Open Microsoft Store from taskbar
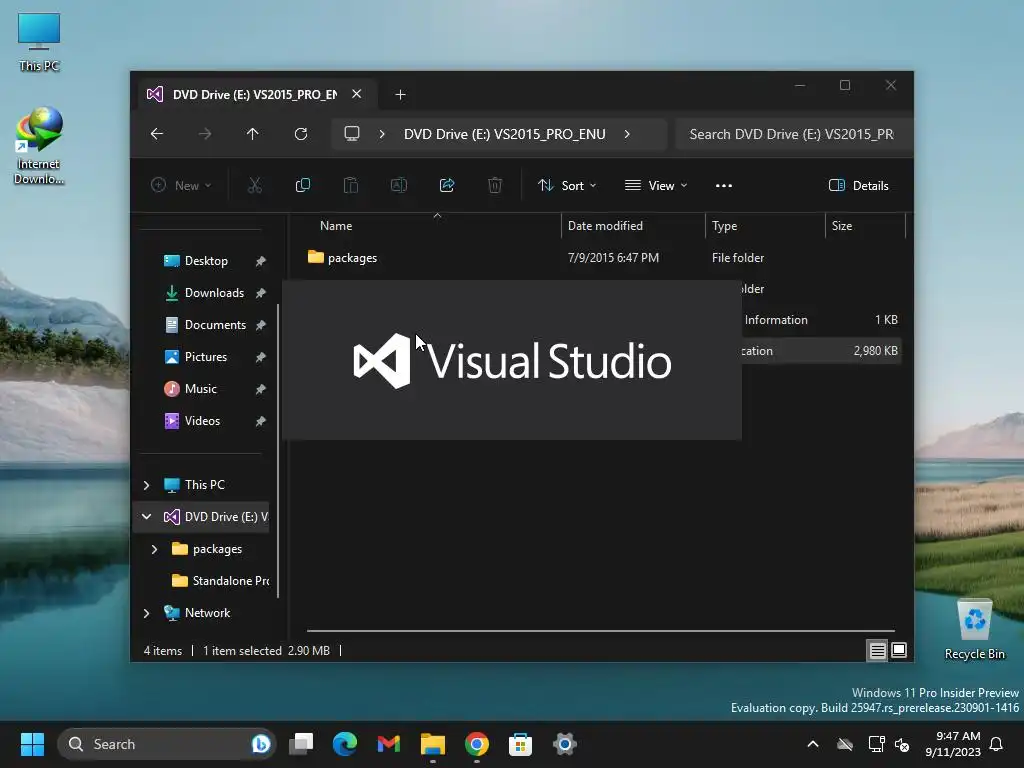The image size is (1024, 768). click(x=520, y=744)
